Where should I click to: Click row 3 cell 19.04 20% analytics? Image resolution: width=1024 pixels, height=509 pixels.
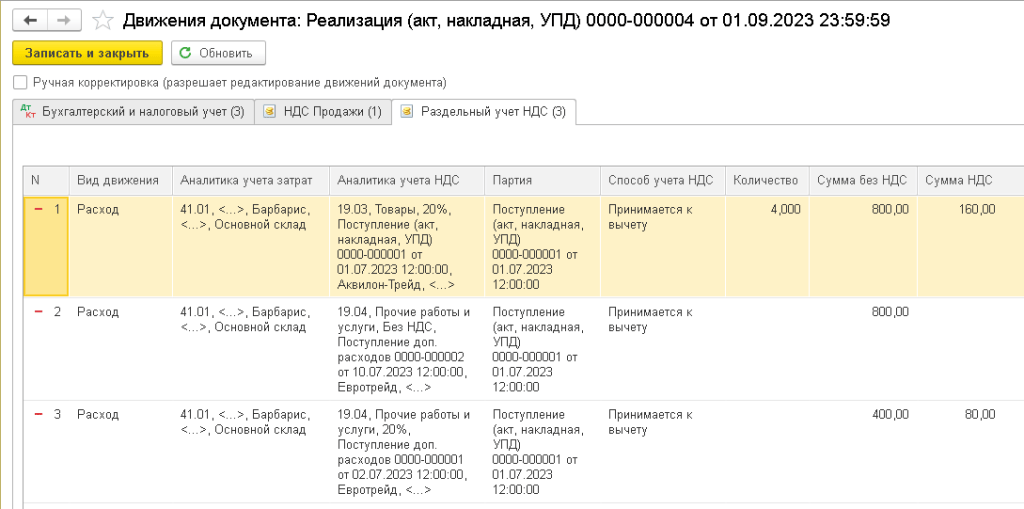pyautogui.click(x=407, y=452)
